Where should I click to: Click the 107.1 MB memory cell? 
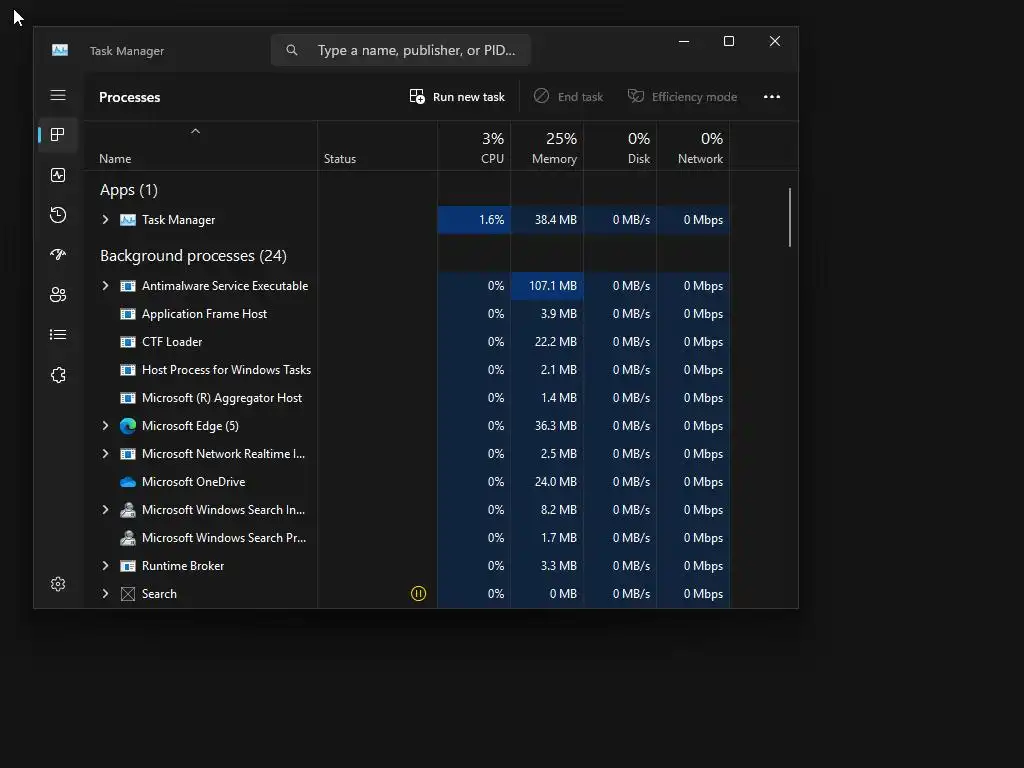tap(547, 286)
